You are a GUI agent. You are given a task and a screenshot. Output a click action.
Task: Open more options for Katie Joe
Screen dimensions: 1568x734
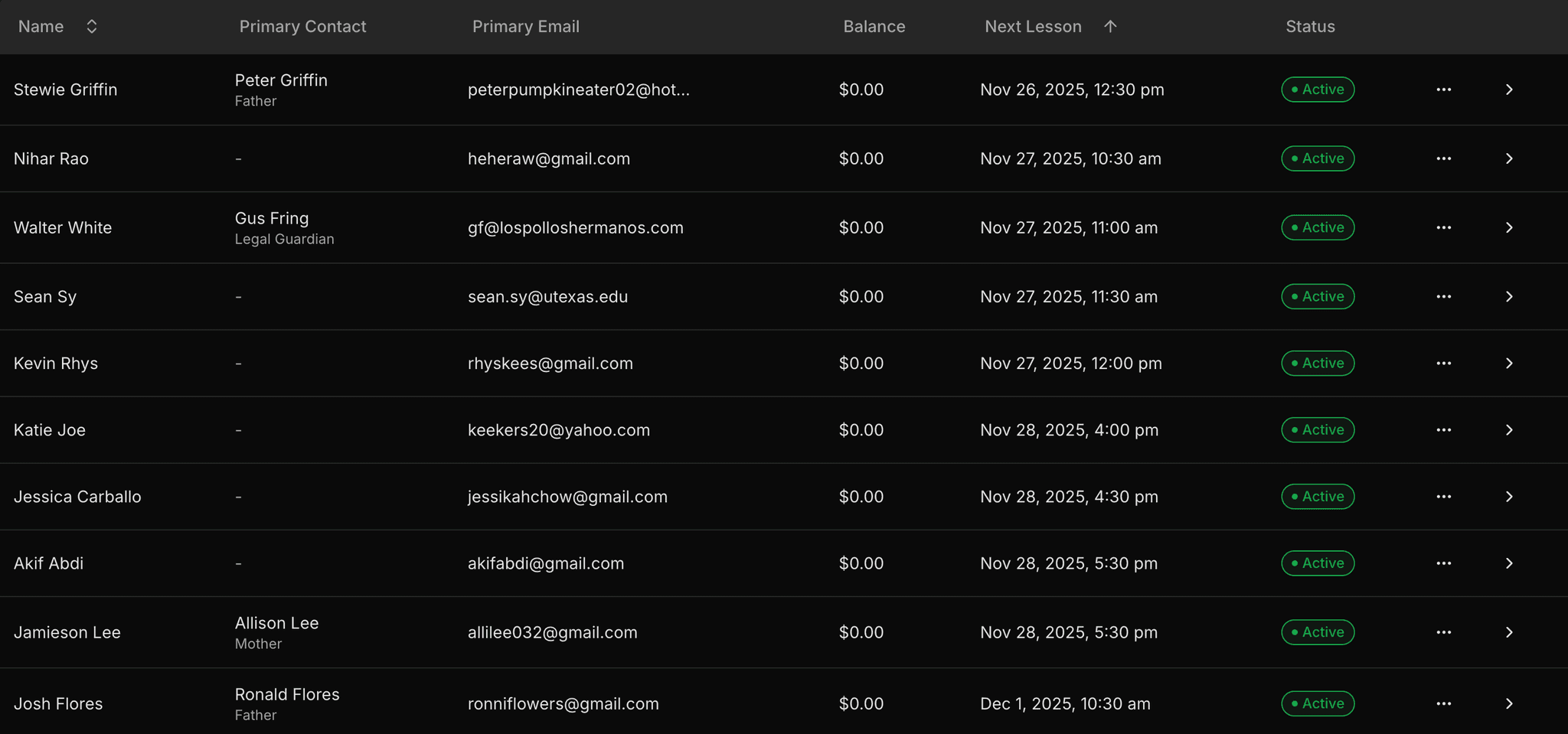tap(1443, 430)
